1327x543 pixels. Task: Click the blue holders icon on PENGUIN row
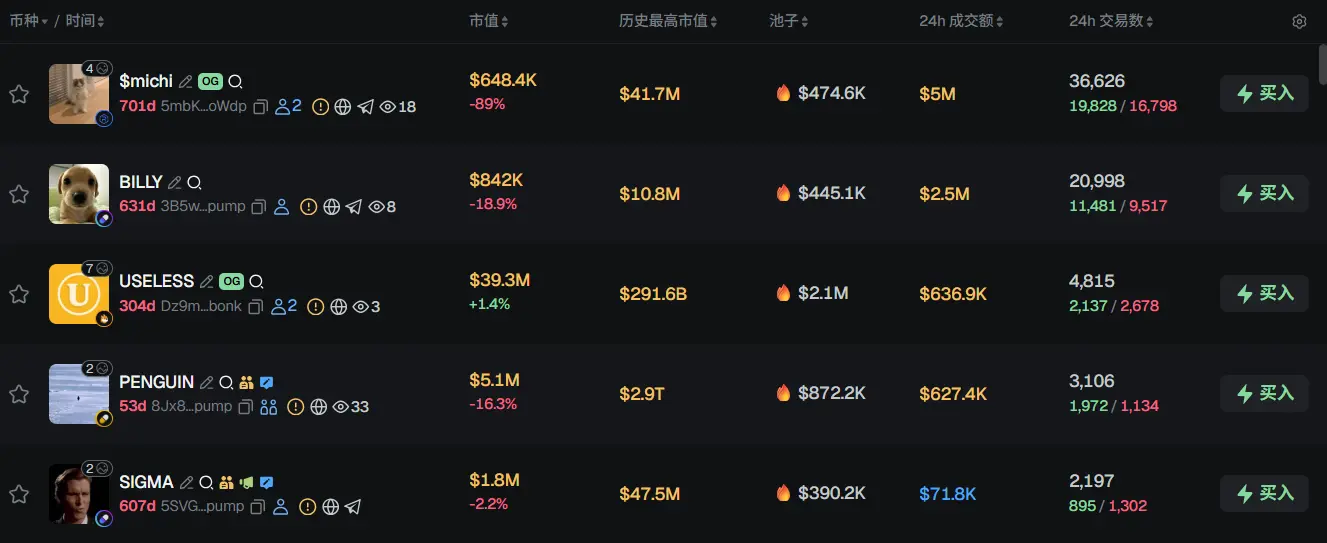coord(268,407)
